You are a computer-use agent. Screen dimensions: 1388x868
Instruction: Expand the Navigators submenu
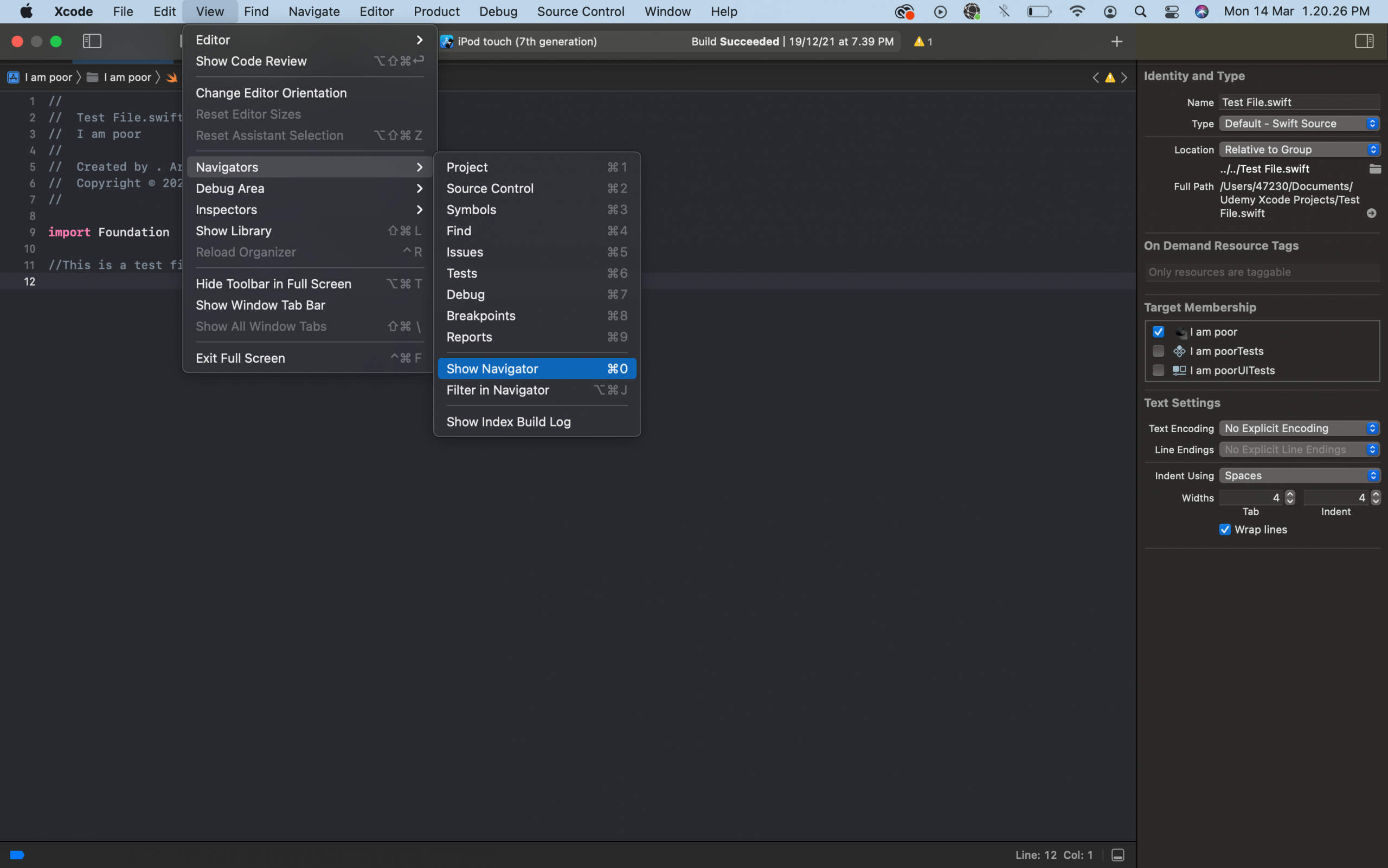click(x=309, y=167)
